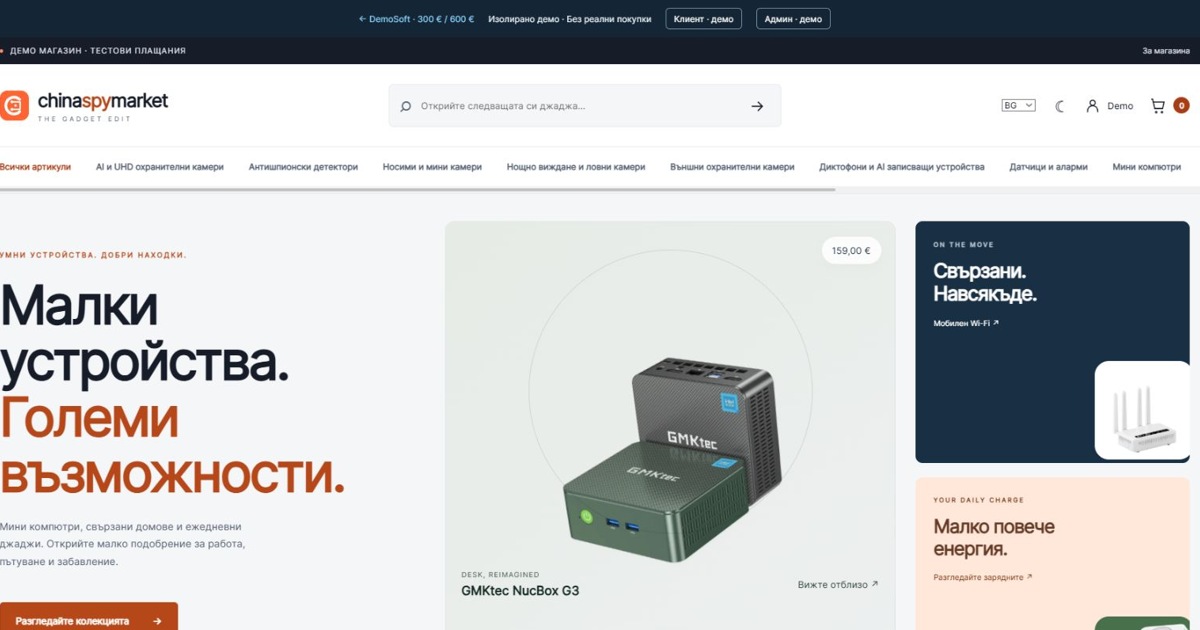Open AI и UHD охранителни камери category
The height and width of the screenshot is (630, 1200).
160,167
